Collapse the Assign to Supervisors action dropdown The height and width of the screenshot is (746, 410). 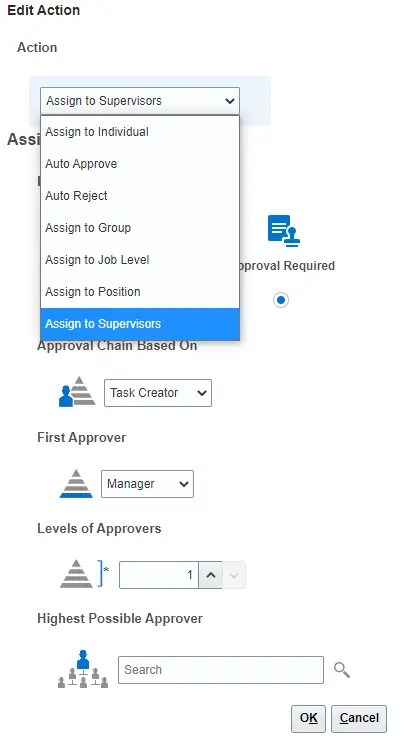140,101
